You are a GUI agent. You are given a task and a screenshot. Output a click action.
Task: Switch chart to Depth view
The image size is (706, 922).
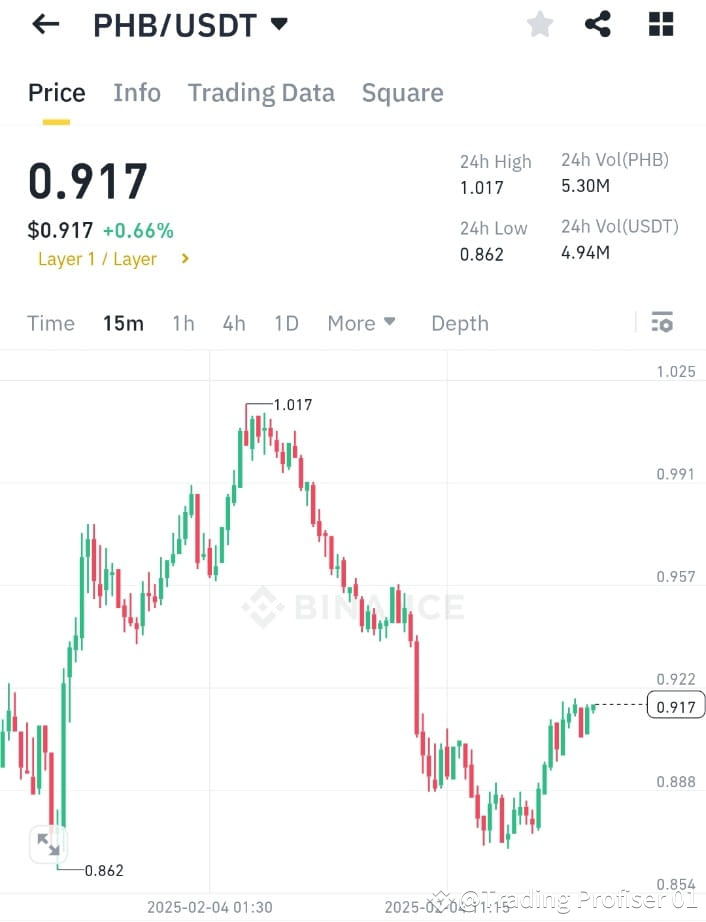(459, 323)
